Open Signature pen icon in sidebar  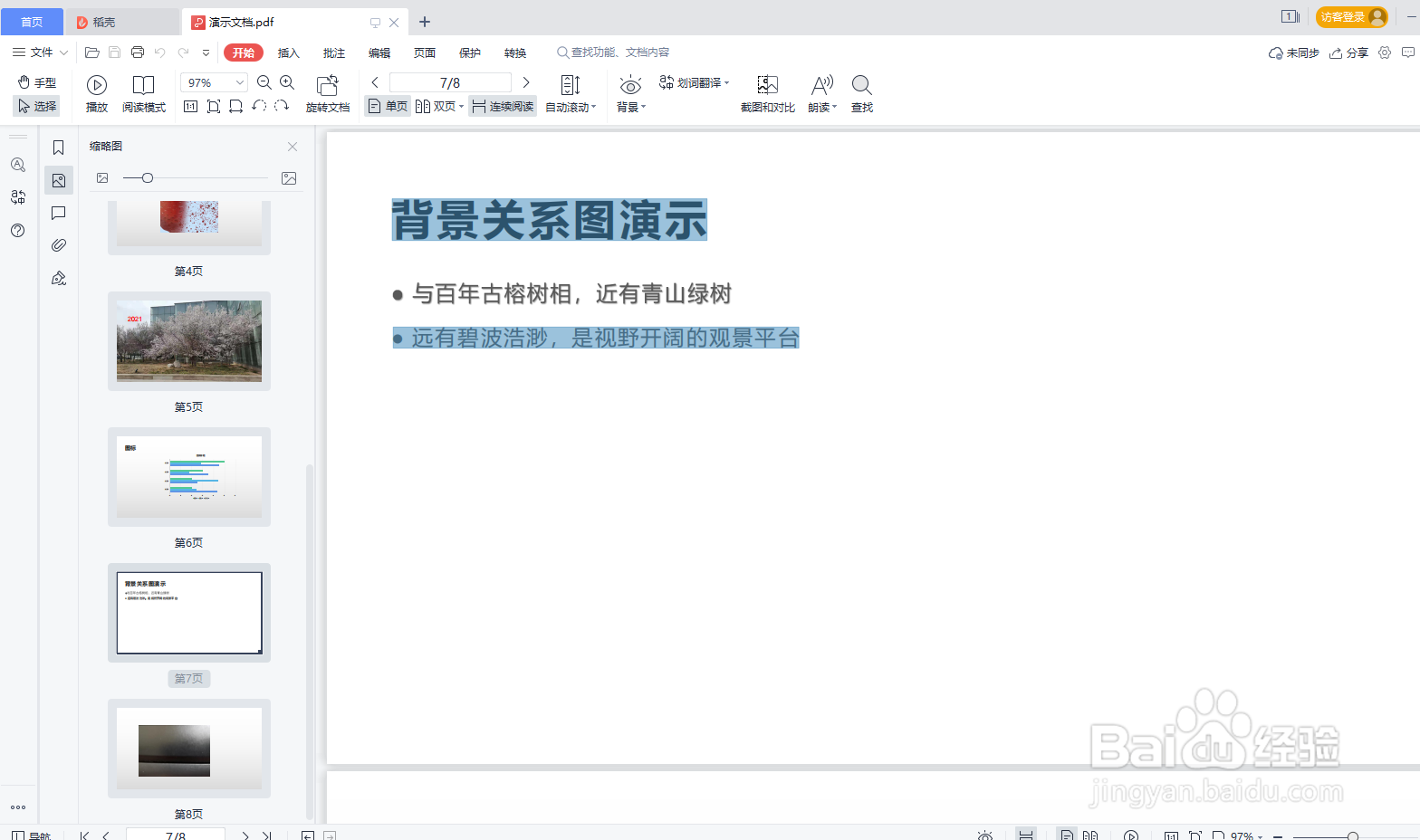(x=58, y=278)
